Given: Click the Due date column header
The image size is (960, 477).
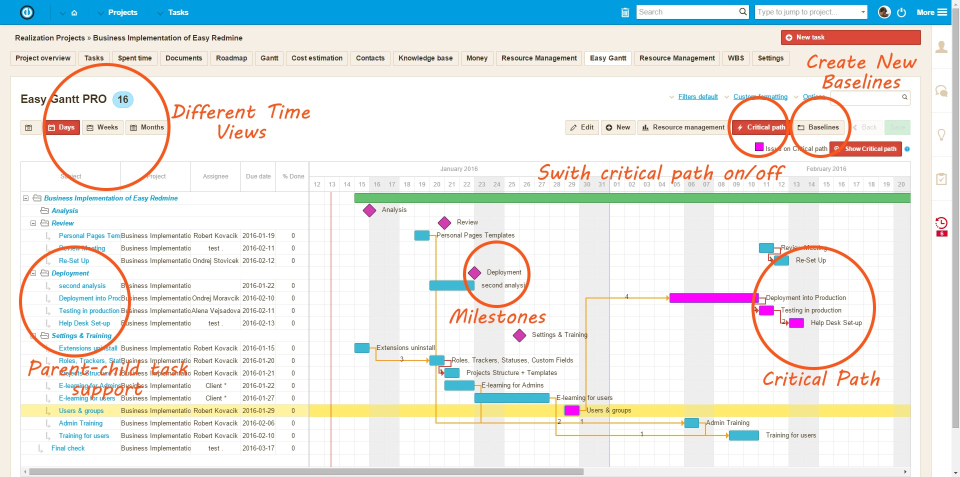Looking at the screenshot, I should (258, 176).
